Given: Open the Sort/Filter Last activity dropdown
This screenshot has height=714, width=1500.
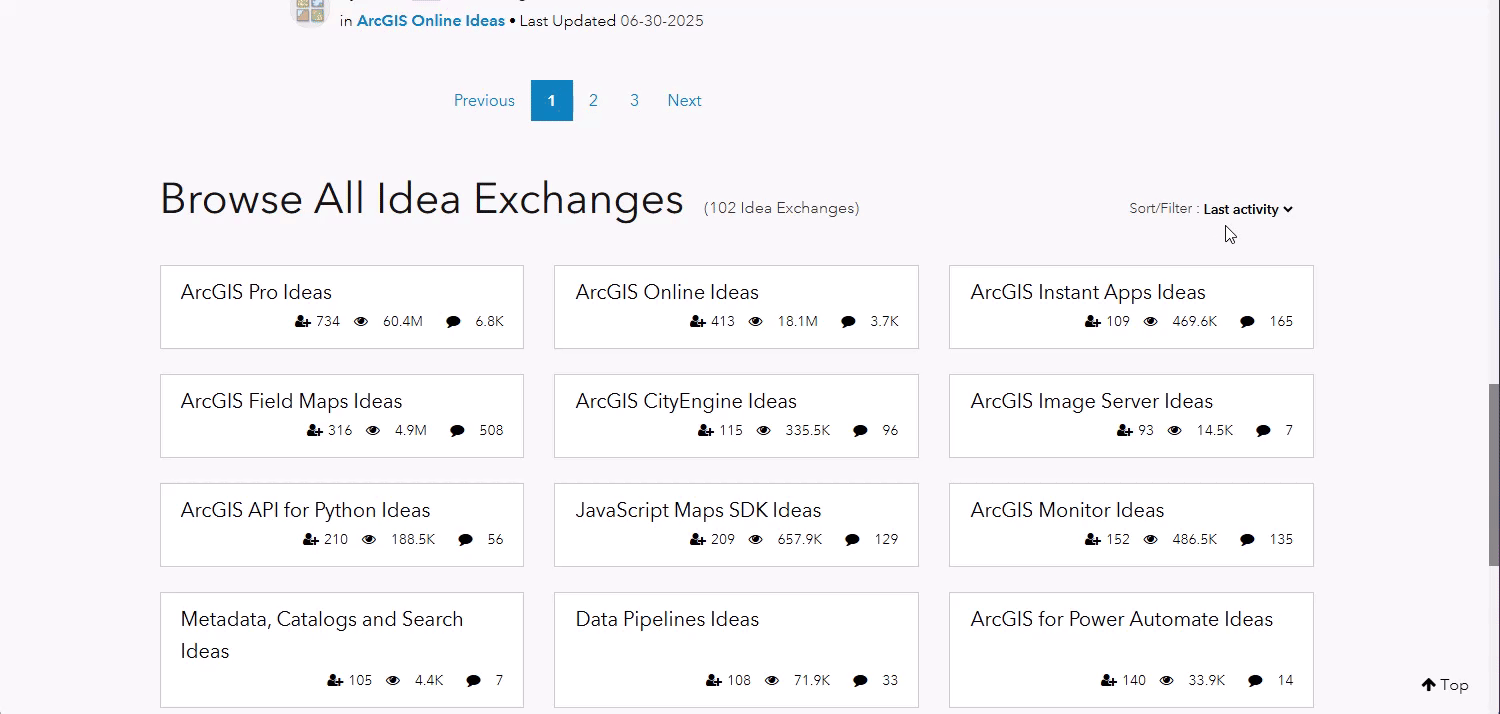Looking at the screenshot, I should pyautogui.click(x=1248, y=209).
